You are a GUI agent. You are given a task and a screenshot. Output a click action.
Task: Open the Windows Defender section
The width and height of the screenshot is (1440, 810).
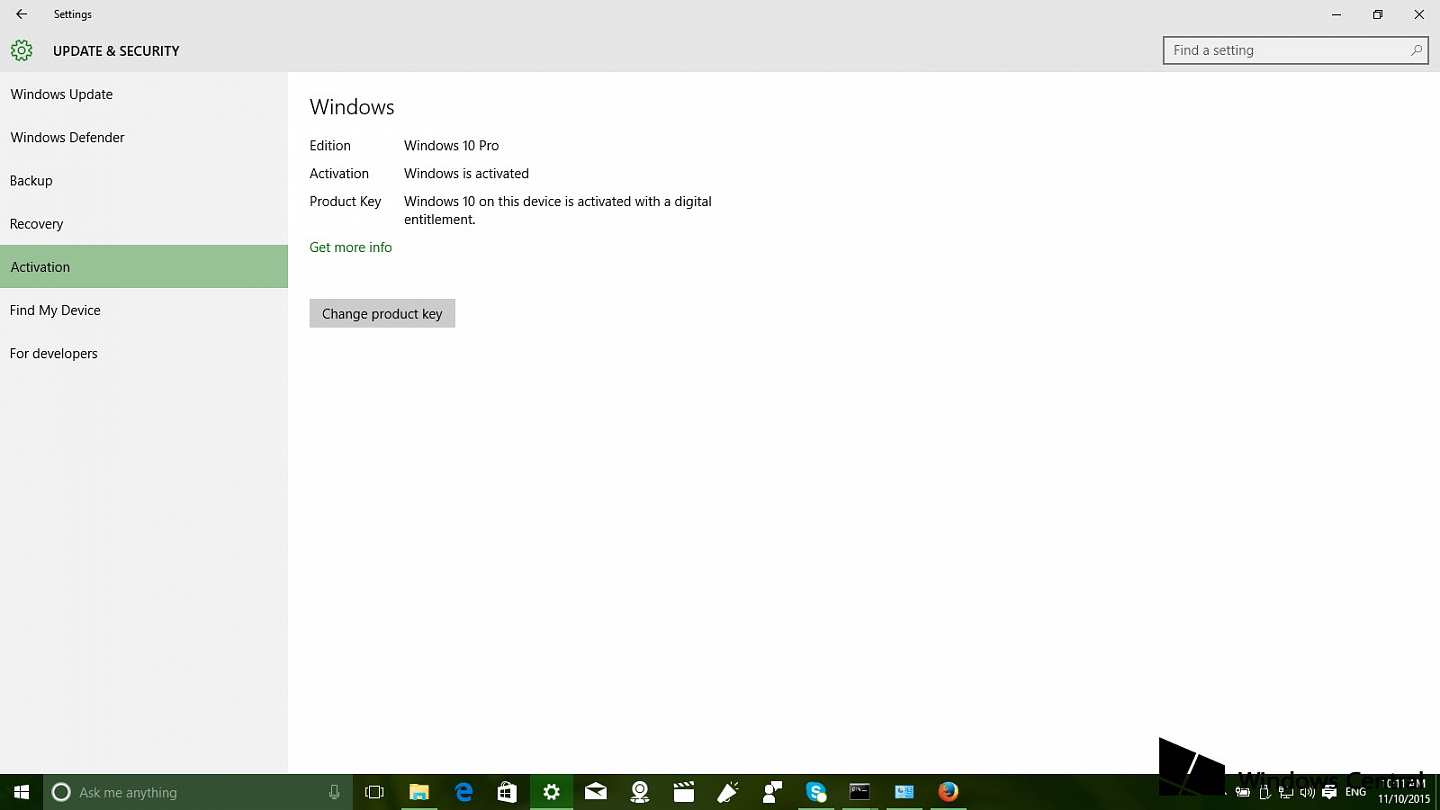click(x=144, y=137)
